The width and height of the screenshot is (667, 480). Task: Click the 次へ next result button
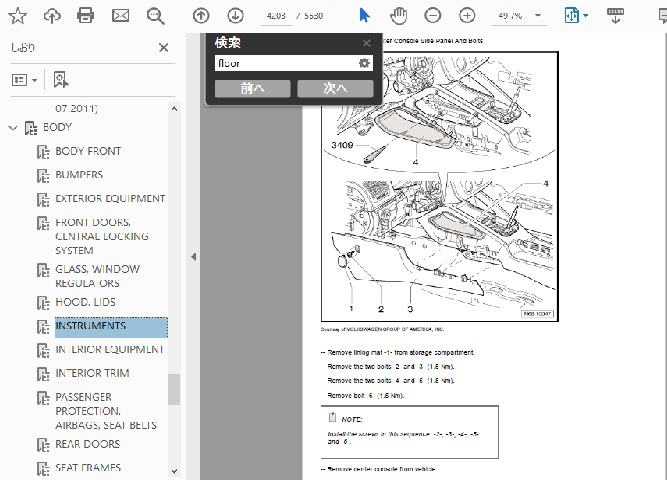click(335, 88)
